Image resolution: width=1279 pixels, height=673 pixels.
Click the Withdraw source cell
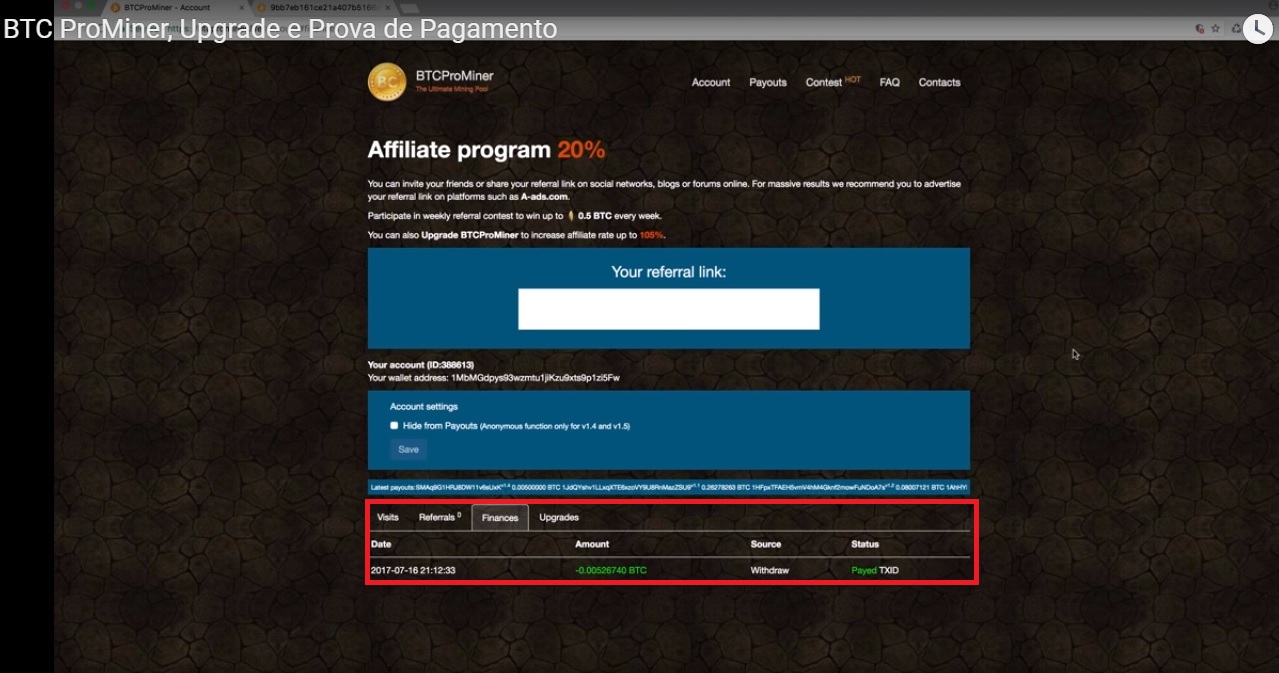point(770,571)
